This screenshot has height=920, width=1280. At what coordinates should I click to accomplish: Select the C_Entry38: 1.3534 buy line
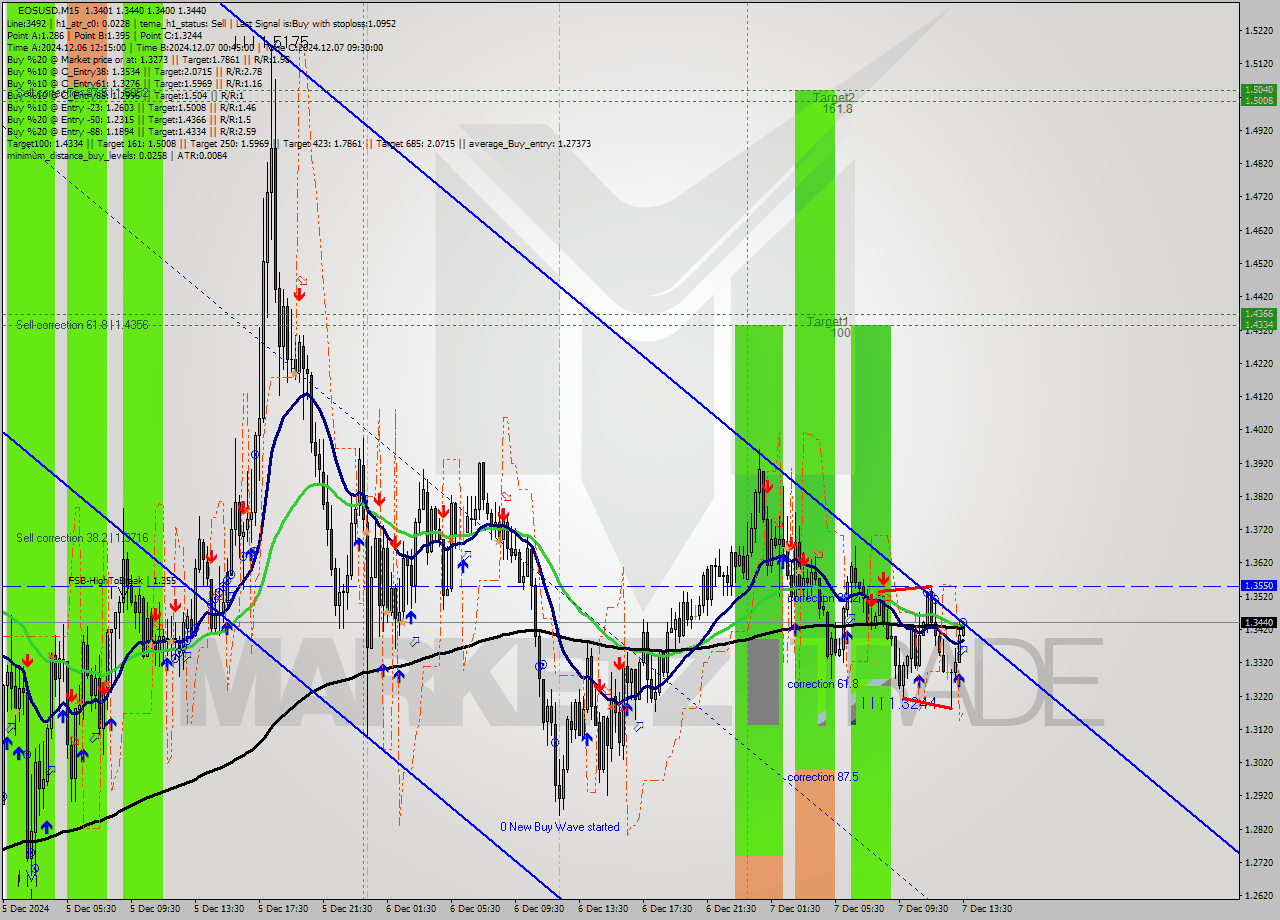(135, 71)
